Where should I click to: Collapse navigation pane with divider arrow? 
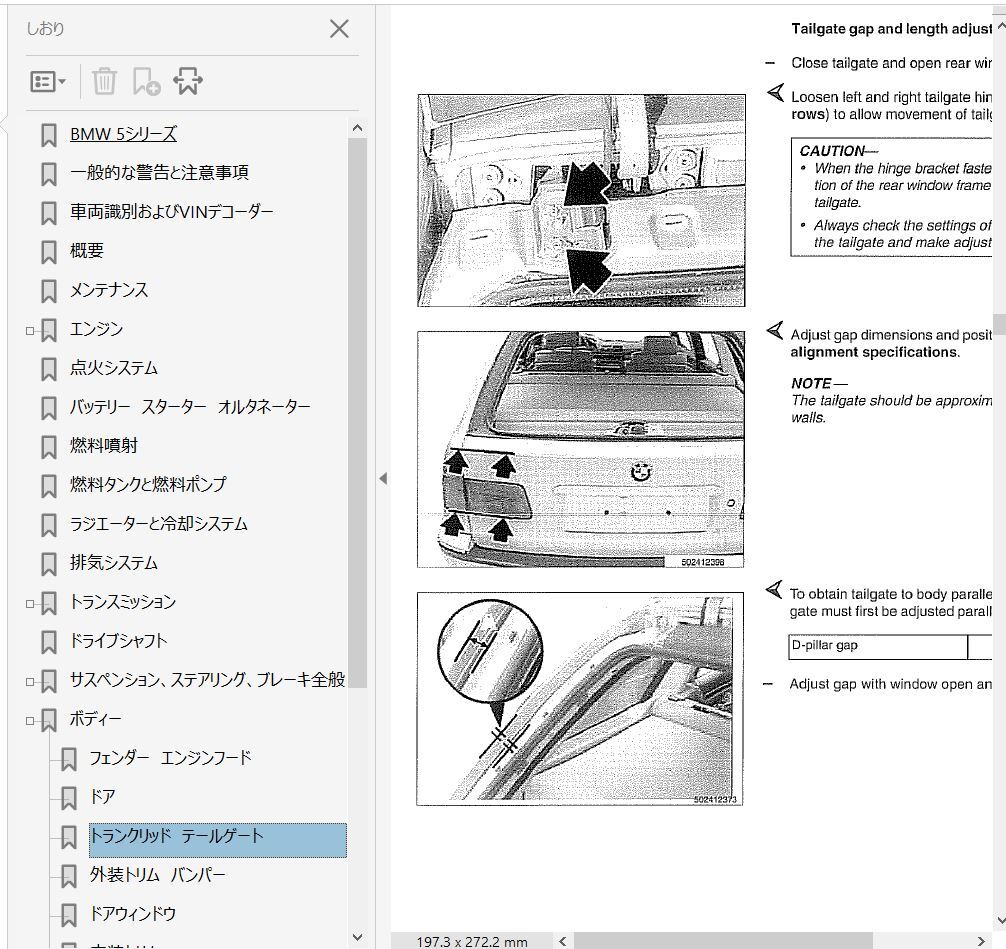coord(383,478)
